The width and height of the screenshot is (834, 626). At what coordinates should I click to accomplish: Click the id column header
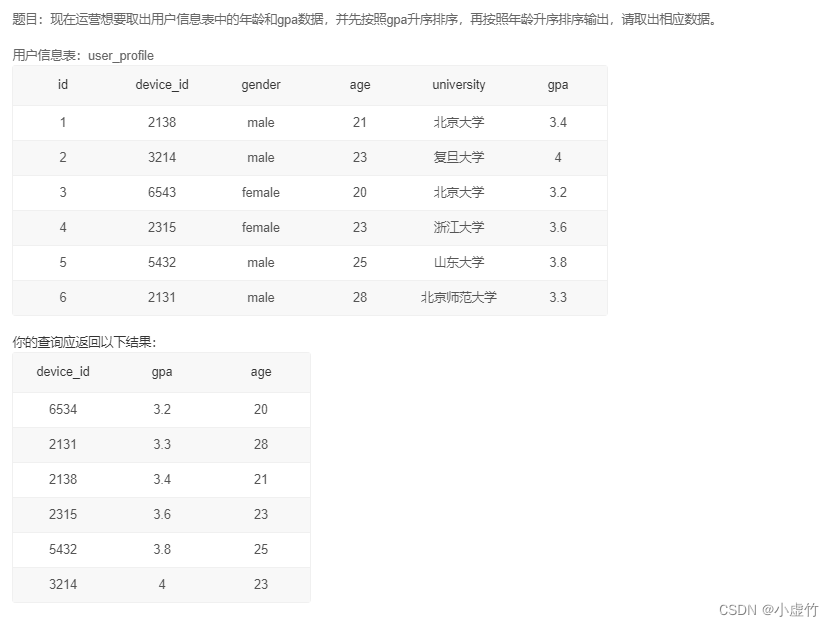(62, 85)
